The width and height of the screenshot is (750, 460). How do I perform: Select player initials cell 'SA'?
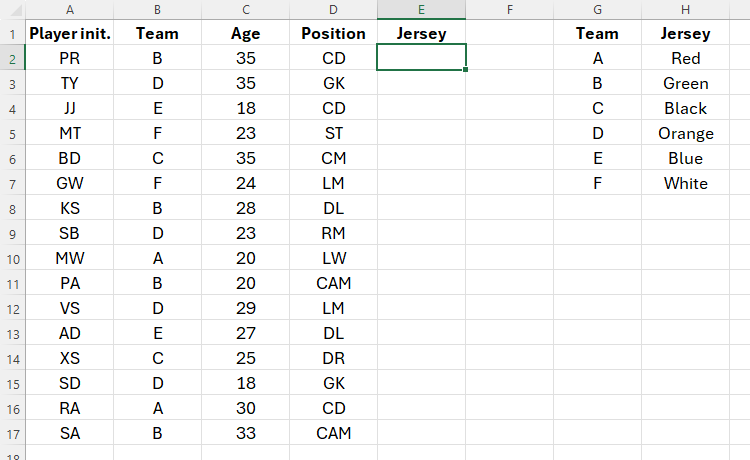69,433
